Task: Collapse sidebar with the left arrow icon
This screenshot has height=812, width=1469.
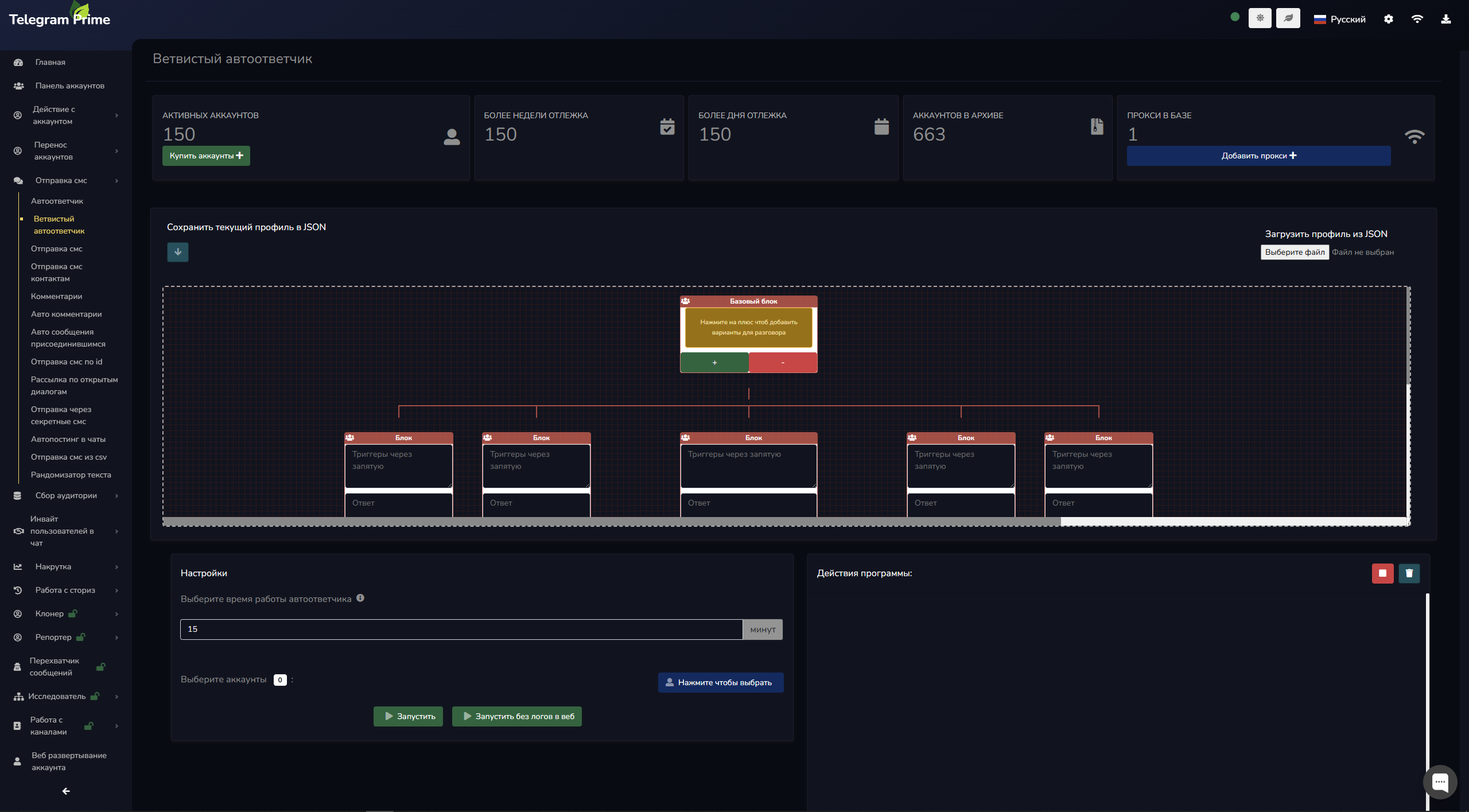Action: (x=66, y=791)
